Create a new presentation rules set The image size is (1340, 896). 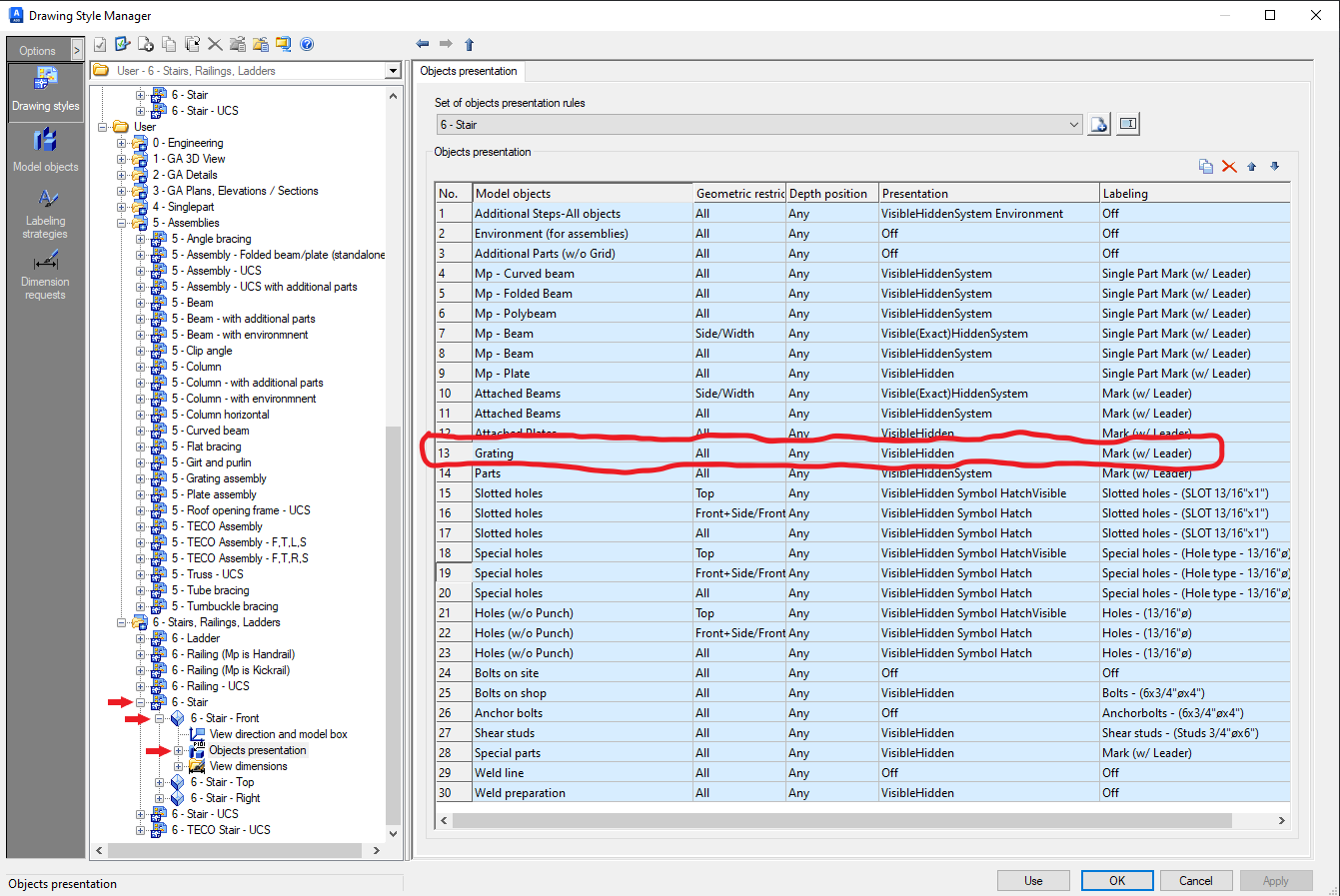(x=1099, y=123)
